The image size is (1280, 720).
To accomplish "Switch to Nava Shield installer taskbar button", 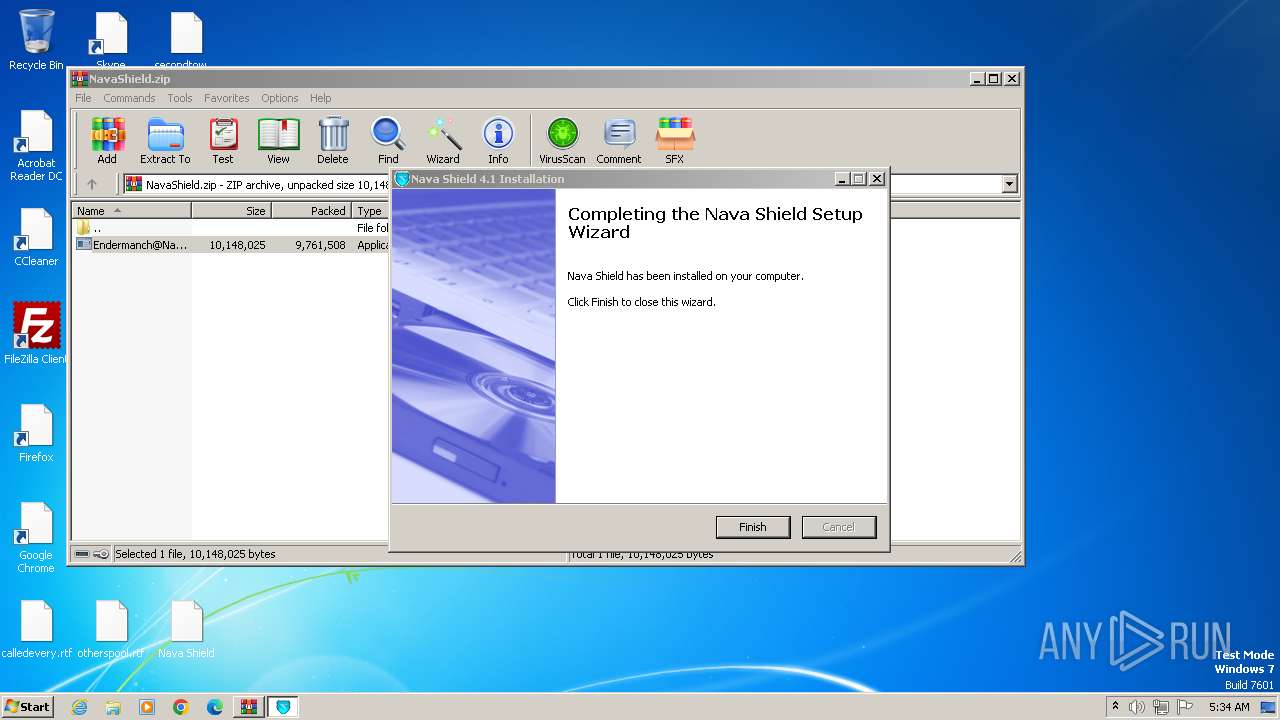I will point(284,707).
